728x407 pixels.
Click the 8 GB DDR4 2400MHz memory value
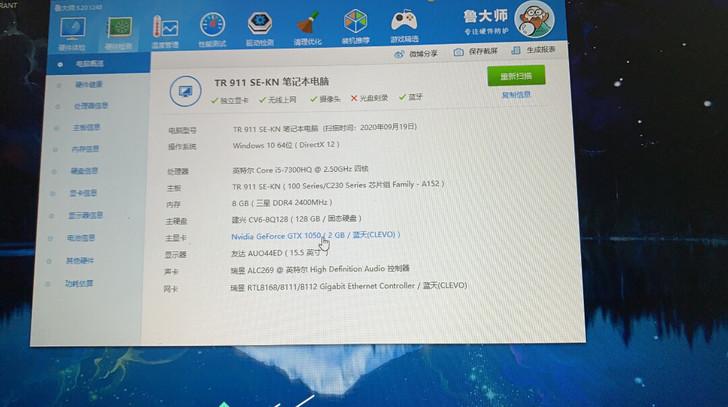point(282,203)
